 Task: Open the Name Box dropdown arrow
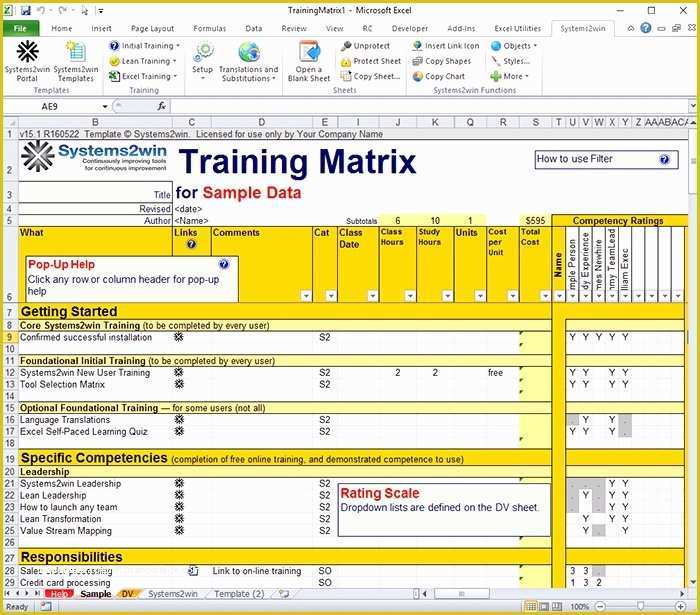[105, 106]
